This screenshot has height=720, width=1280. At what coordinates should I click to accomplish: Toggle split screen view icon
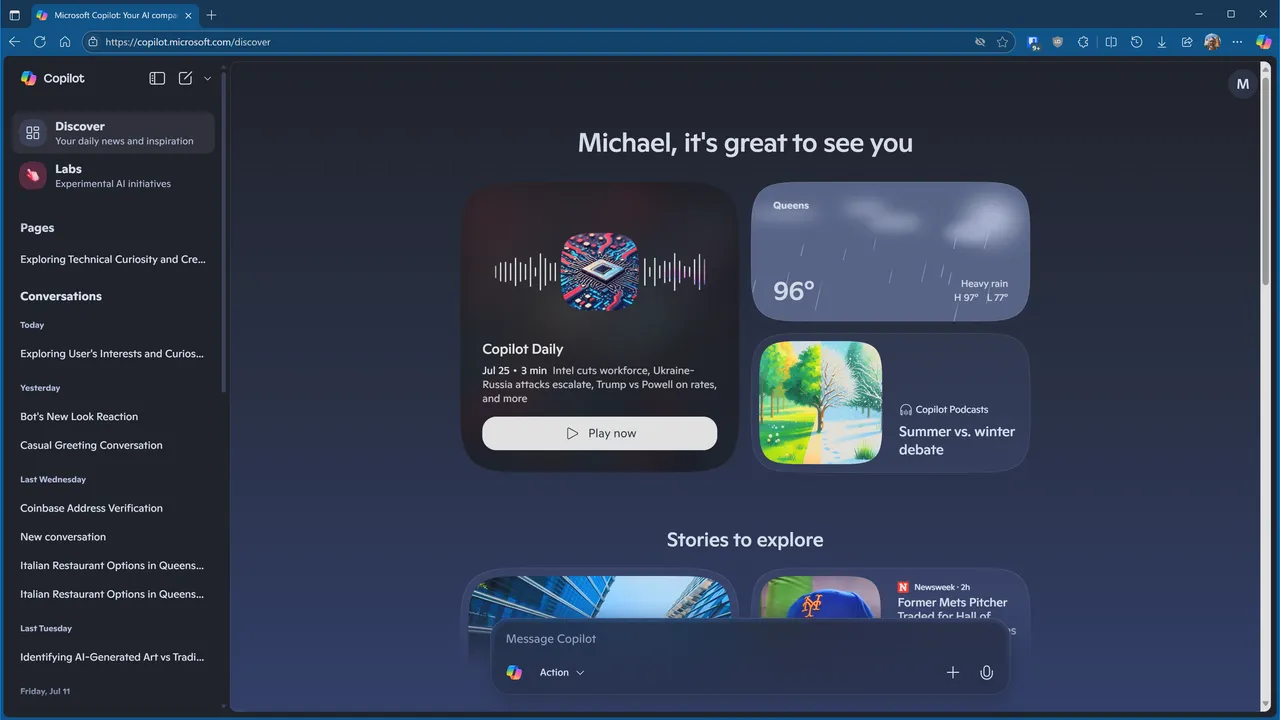click(x=1111, y=42)
